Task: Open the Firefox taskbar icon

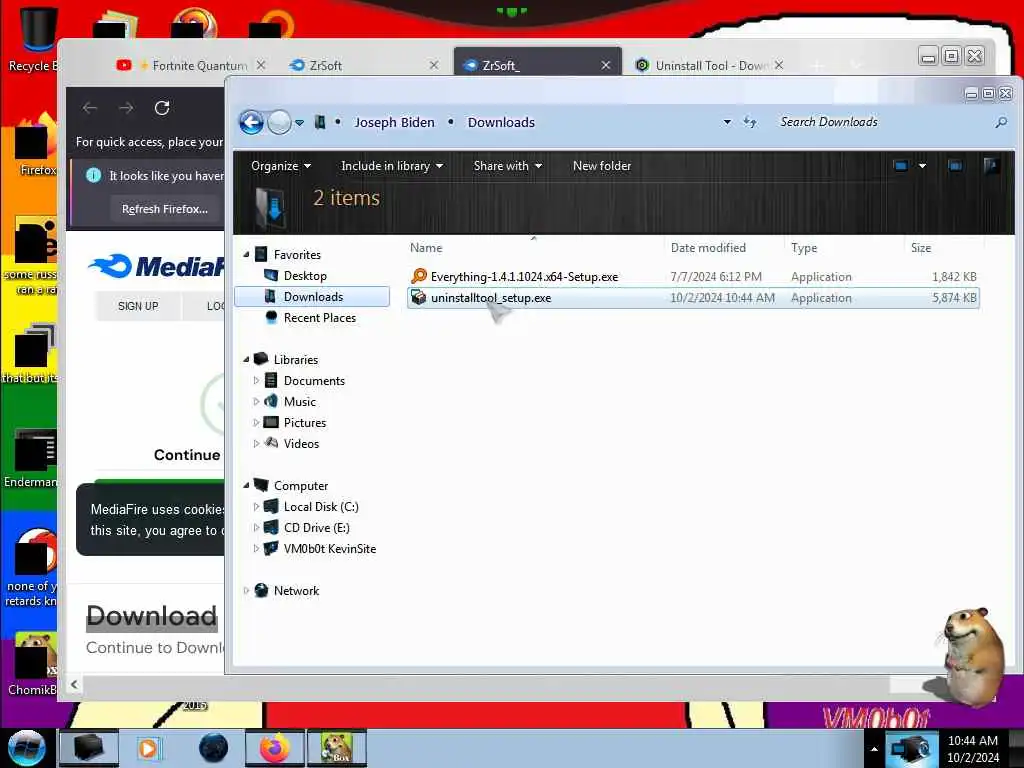Action: 275,748
